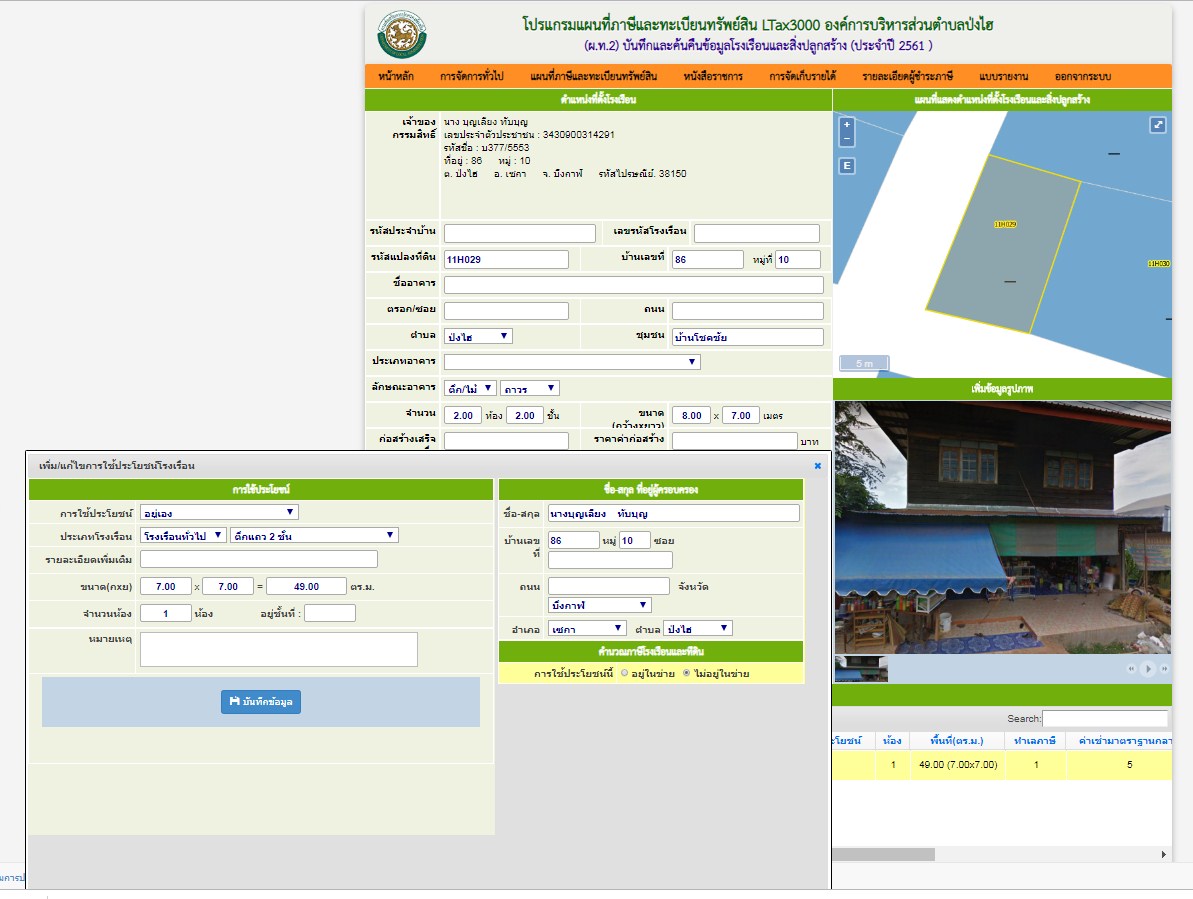
Task: Open the การใช้ประโยชน์ dropdown showing อยู่เอง
Action: tap(219, 513)
